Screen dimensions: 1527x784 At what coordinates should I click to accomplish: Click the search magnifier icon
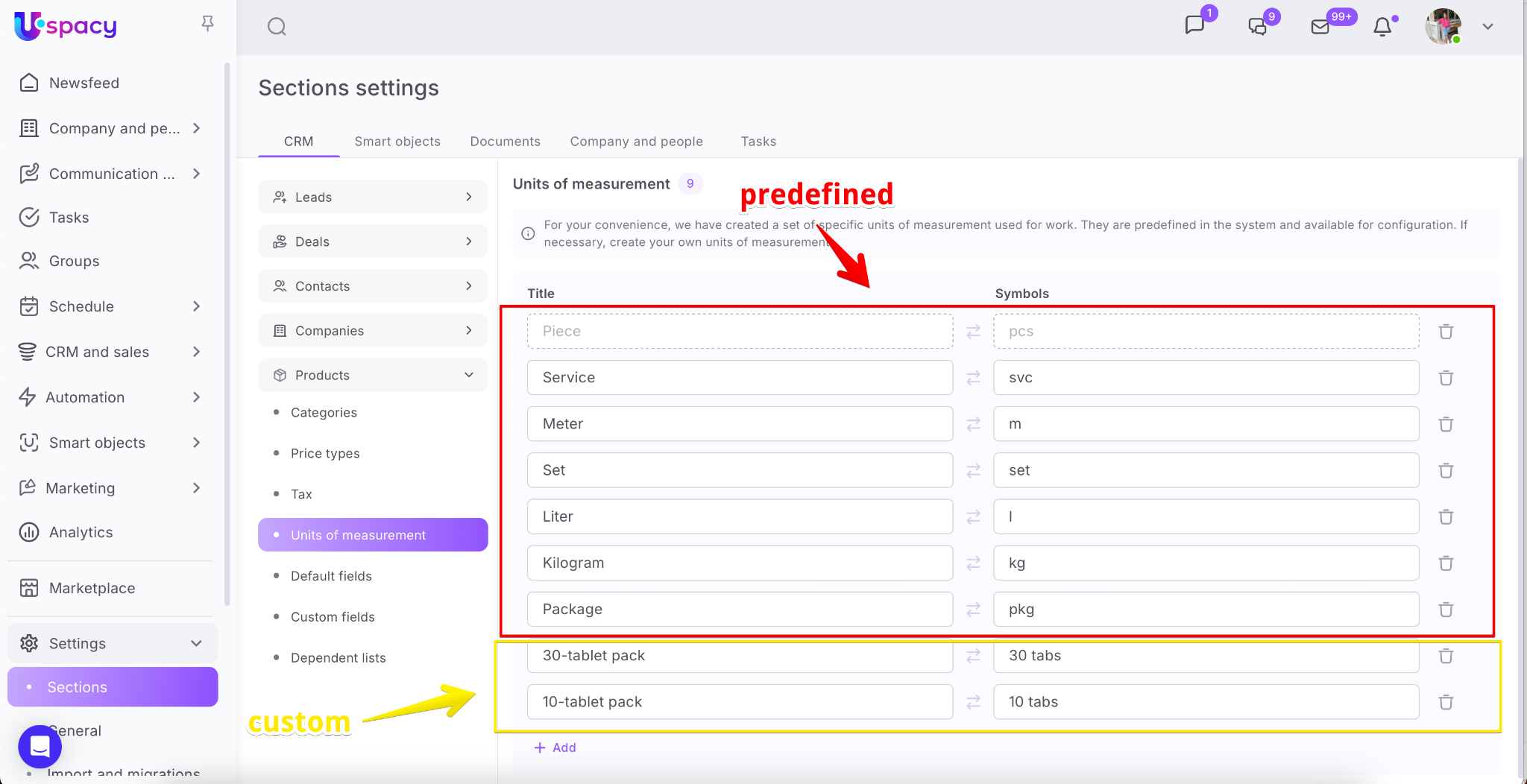tap(277, 27)
